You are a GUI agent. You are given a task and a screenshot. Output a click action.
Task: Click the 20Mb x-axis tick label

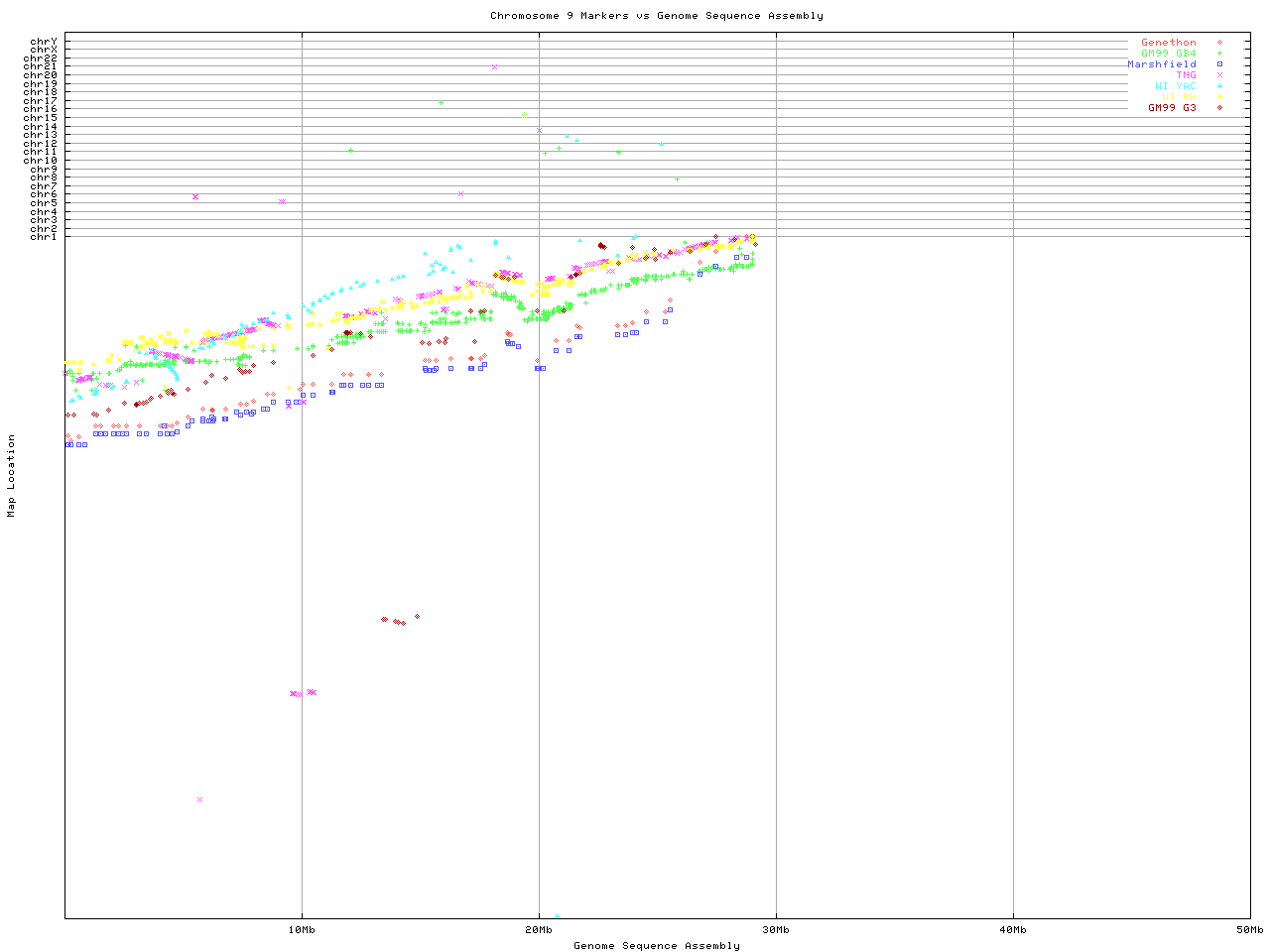pos(539,930)
